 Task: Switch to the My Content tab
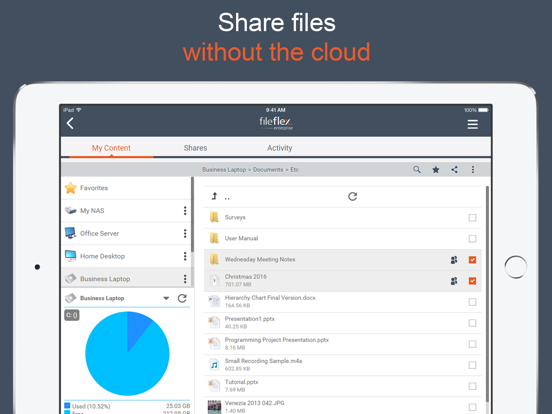click(111, 148)
